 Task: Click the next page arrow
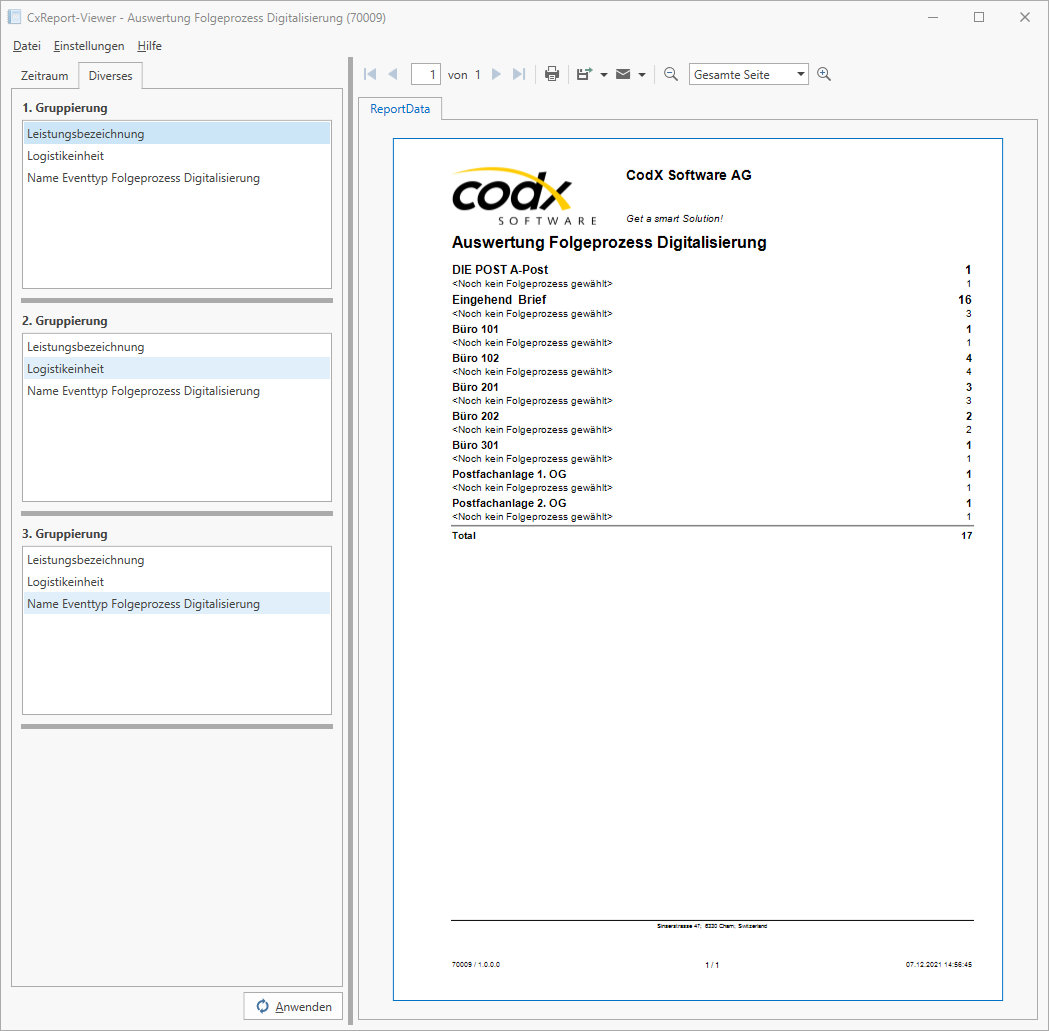pos(497,73)
